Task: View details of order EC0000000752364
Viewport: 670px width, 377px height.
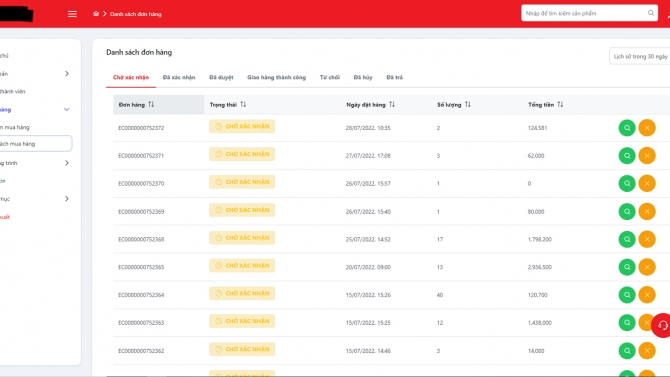Action: (x=627, y=295)
